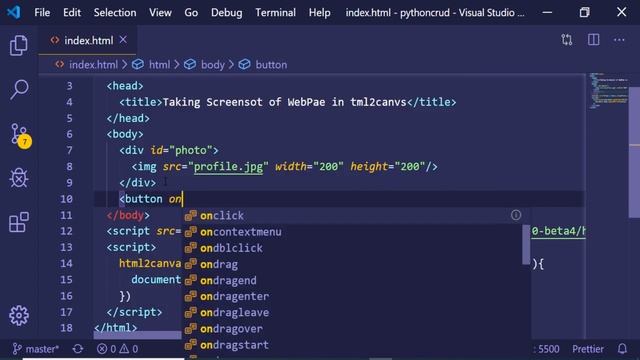
Task: Close the index.html tab
Action: tap(123, 40)
